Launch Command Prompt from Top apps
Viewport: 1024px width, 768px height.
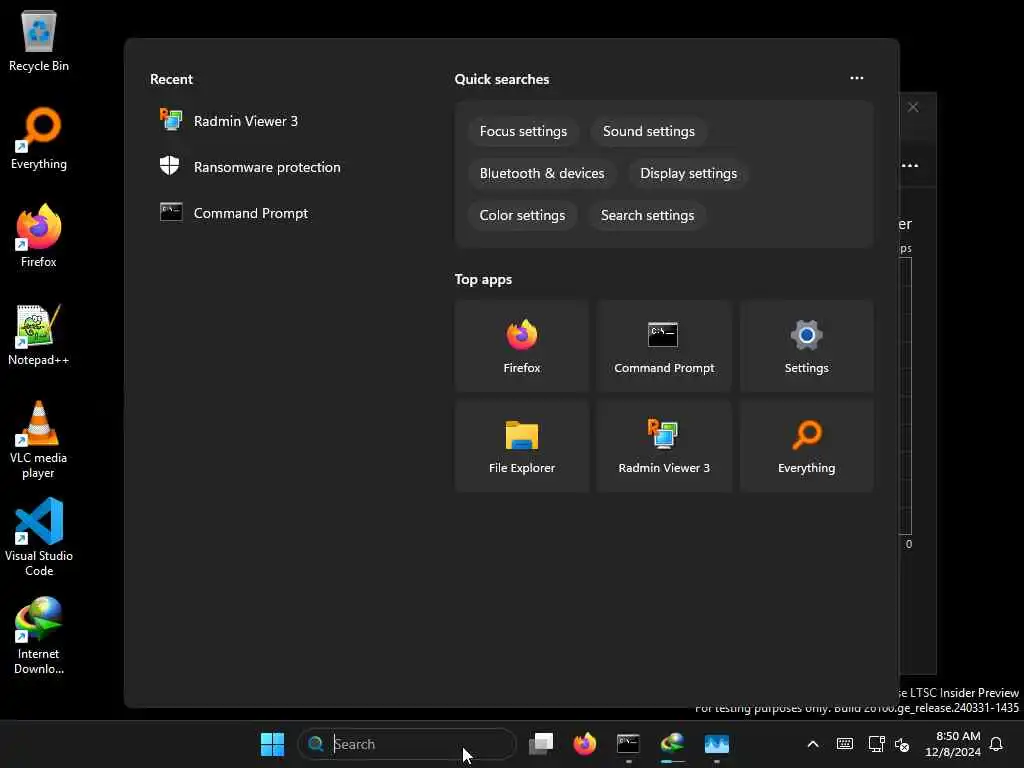click(x=664, y=346)
